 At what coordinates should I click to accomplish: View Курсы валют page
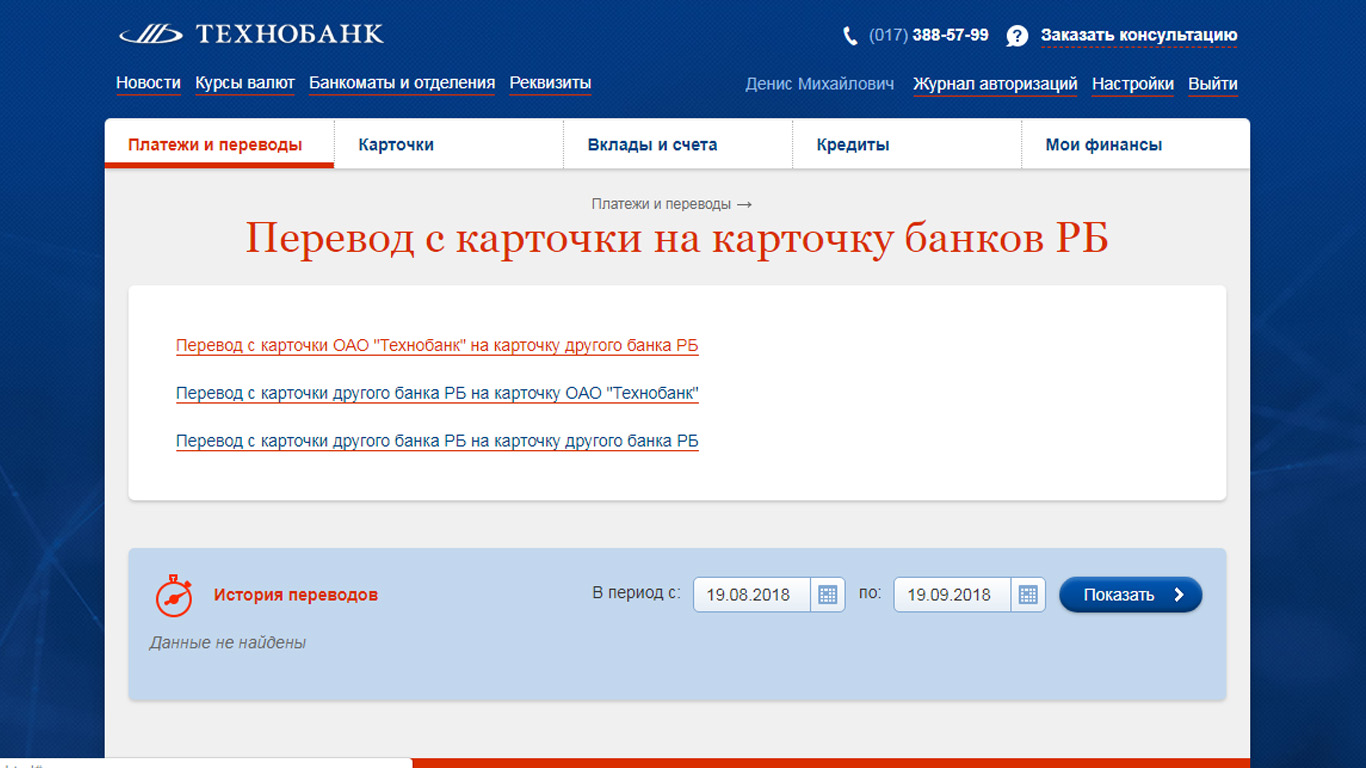click(245, 84)
